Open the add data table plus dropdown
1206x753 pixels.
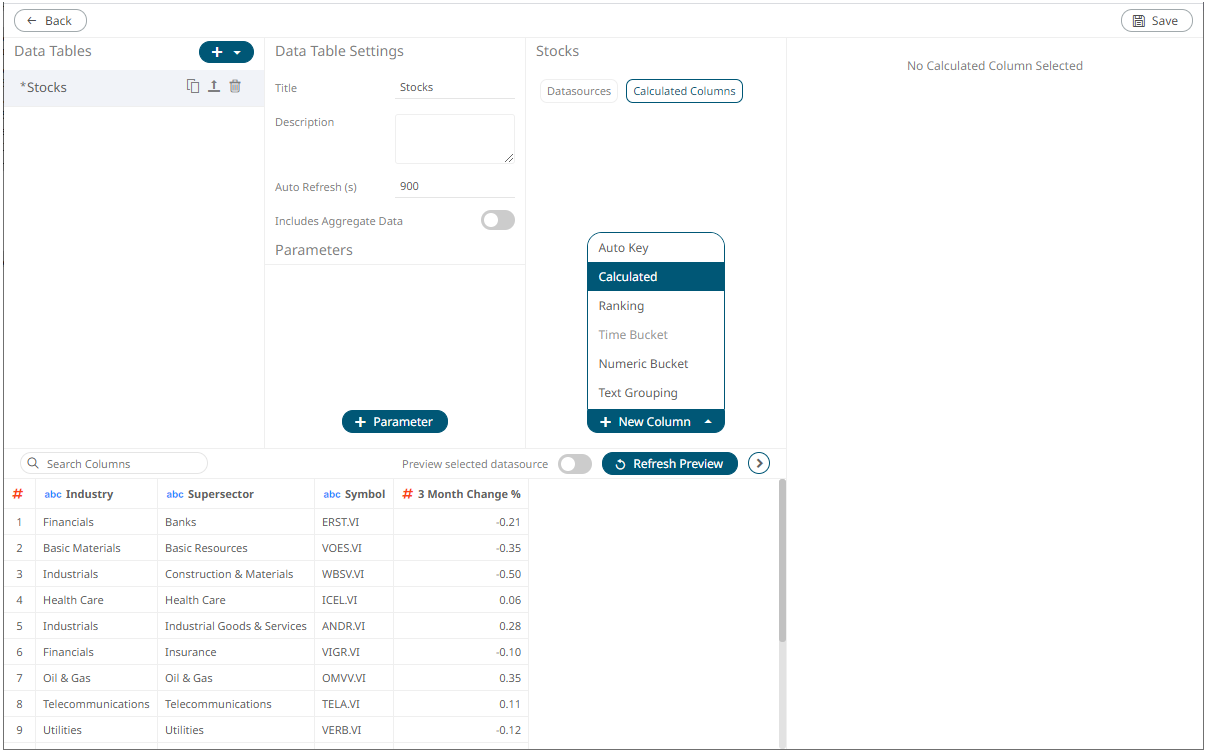[x=226, y=52]
